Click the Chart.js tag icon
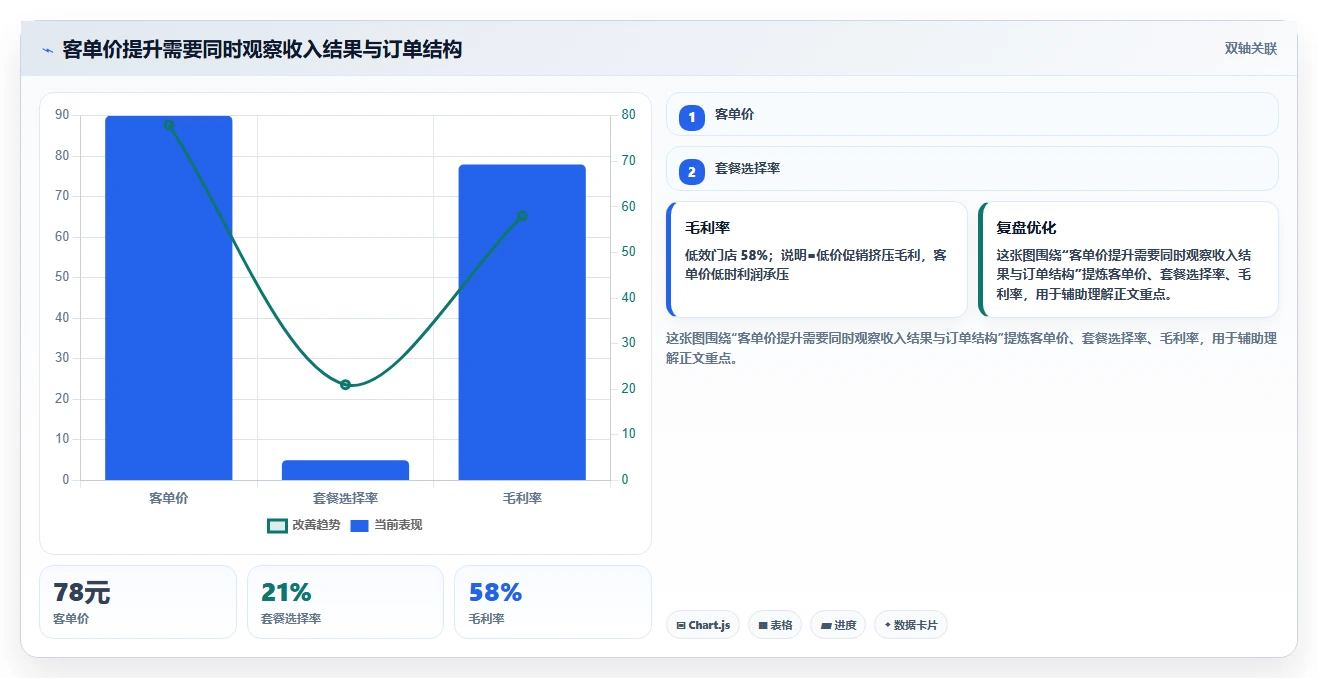This screenshot has height=678, width=1318. 681,626
